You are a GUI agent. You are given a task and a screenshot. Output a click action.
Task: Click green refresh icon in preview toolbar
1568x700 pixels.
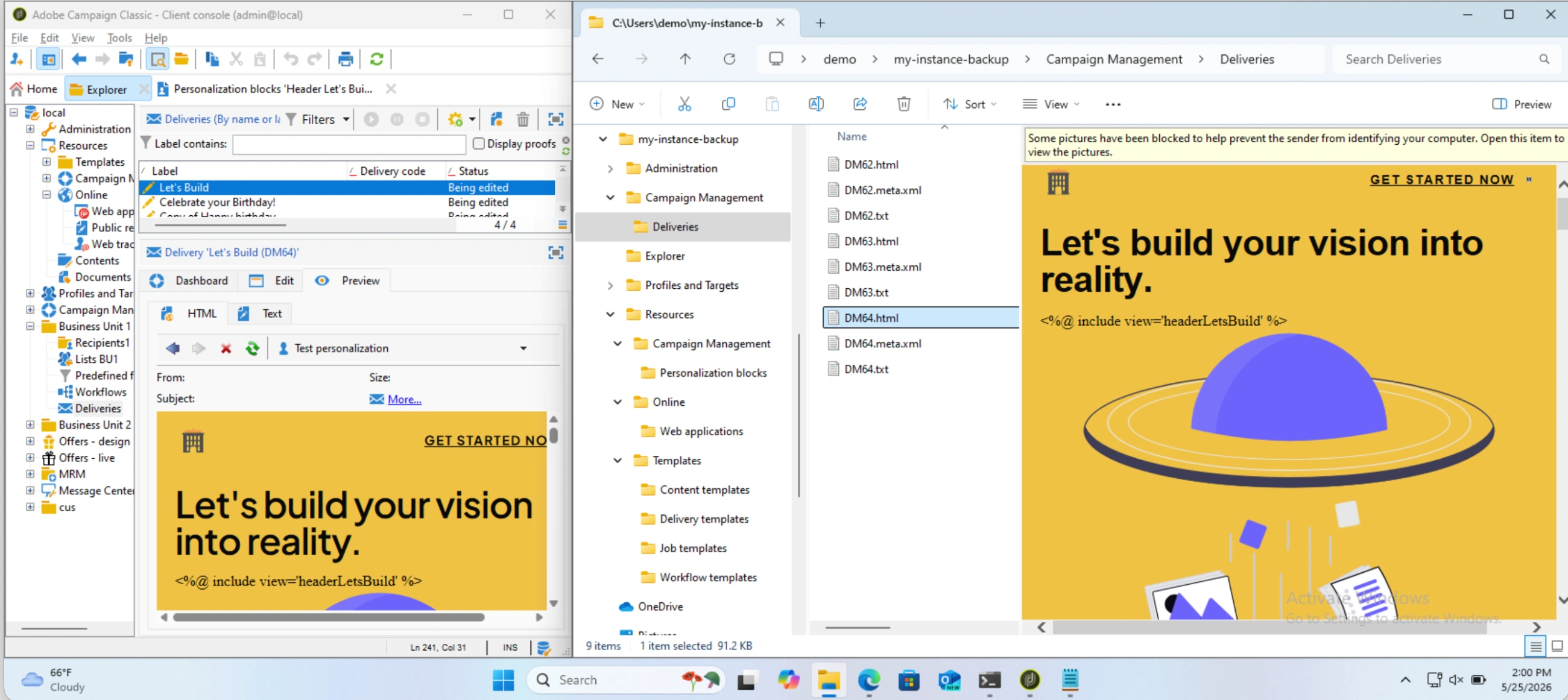(252, 348)
